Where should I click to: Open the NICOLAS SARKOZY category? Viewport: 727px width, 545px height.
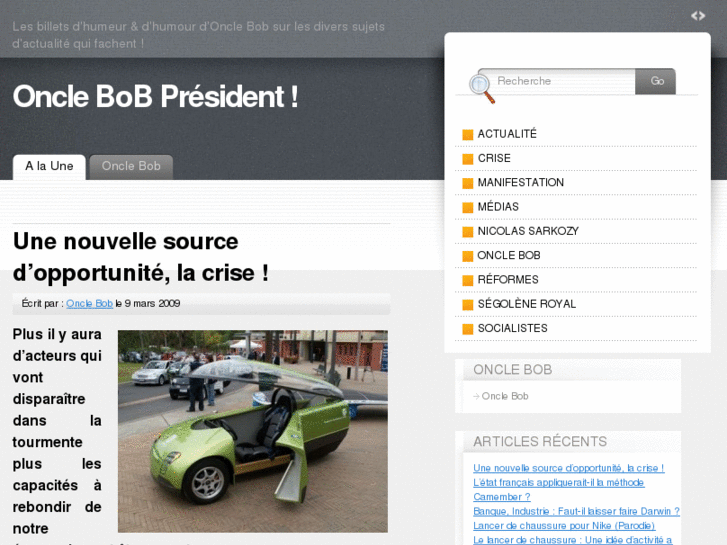(528, 231)
